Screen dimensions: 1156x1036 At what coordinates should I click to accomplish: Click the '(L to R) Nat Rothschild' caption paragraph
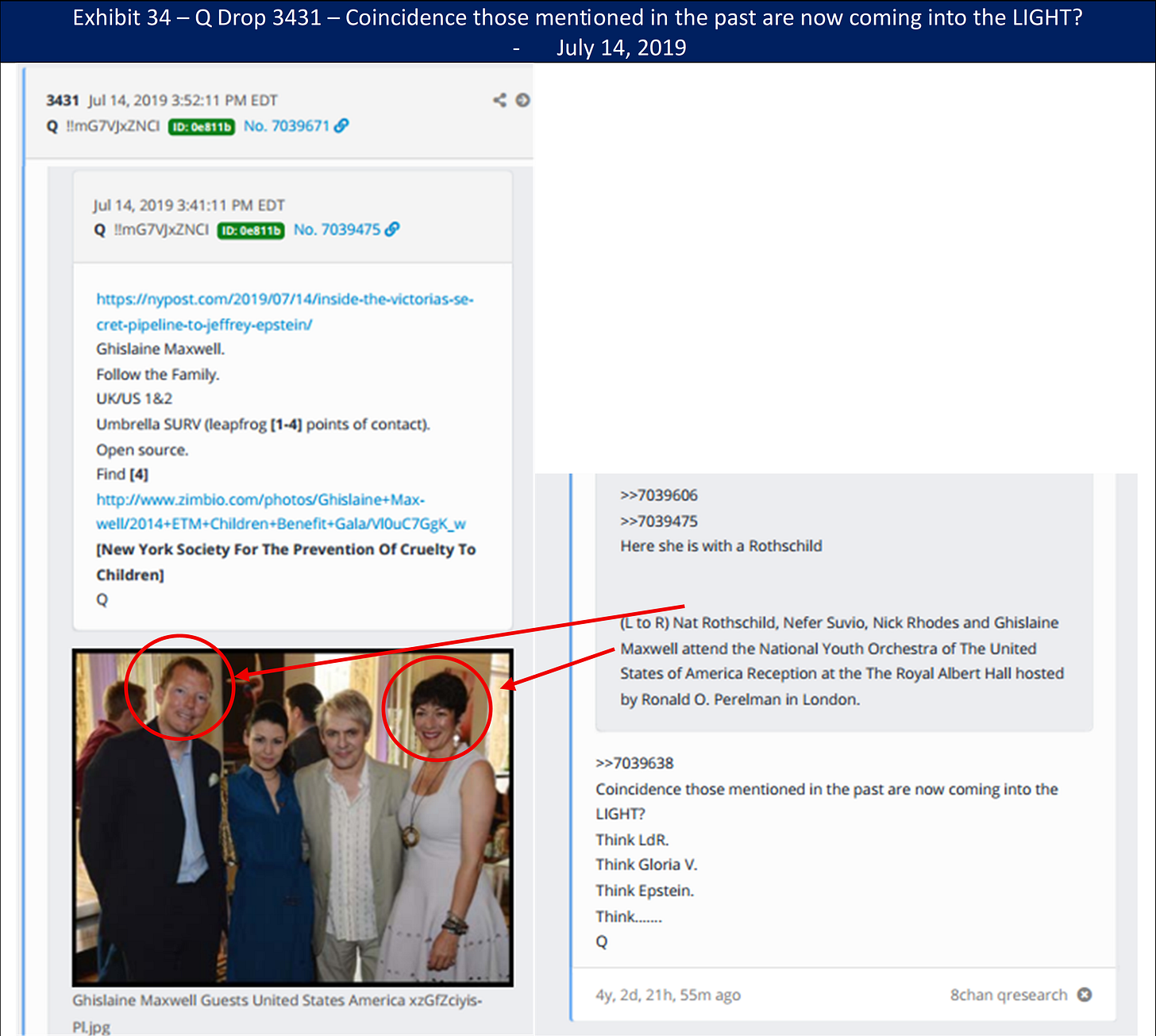click(842, 660)
